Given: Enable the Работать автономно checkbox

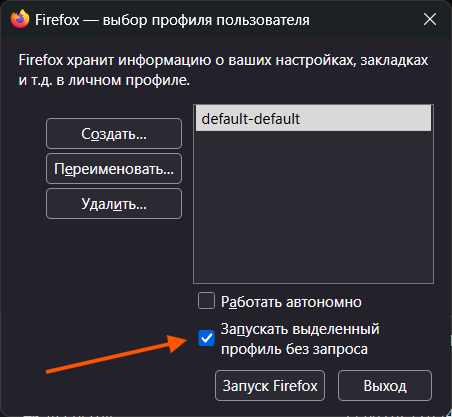Looking at the screenshot, I should [x=206, y=301].
